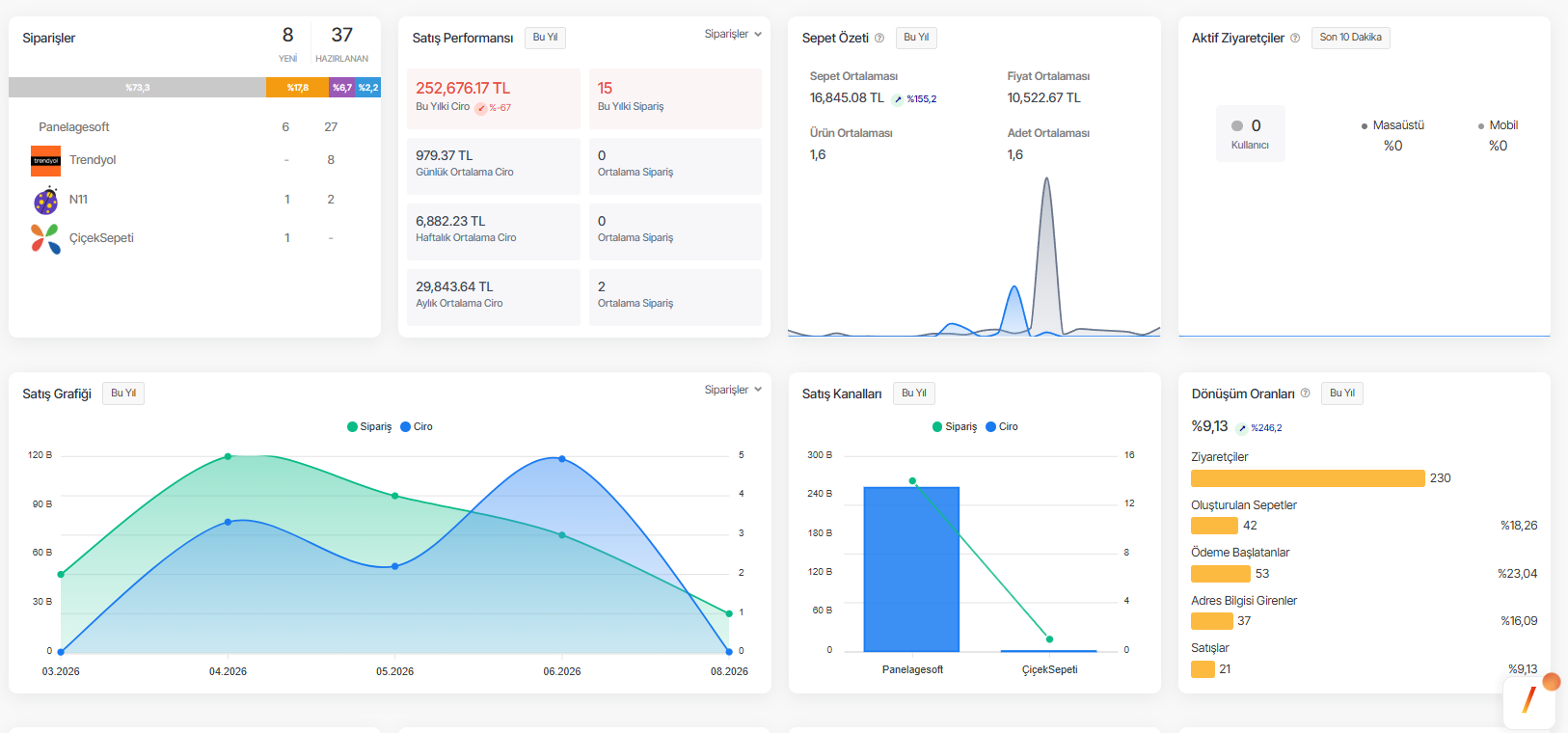
Task: Click the gray %73,3 order status segment
Action: 138,88
